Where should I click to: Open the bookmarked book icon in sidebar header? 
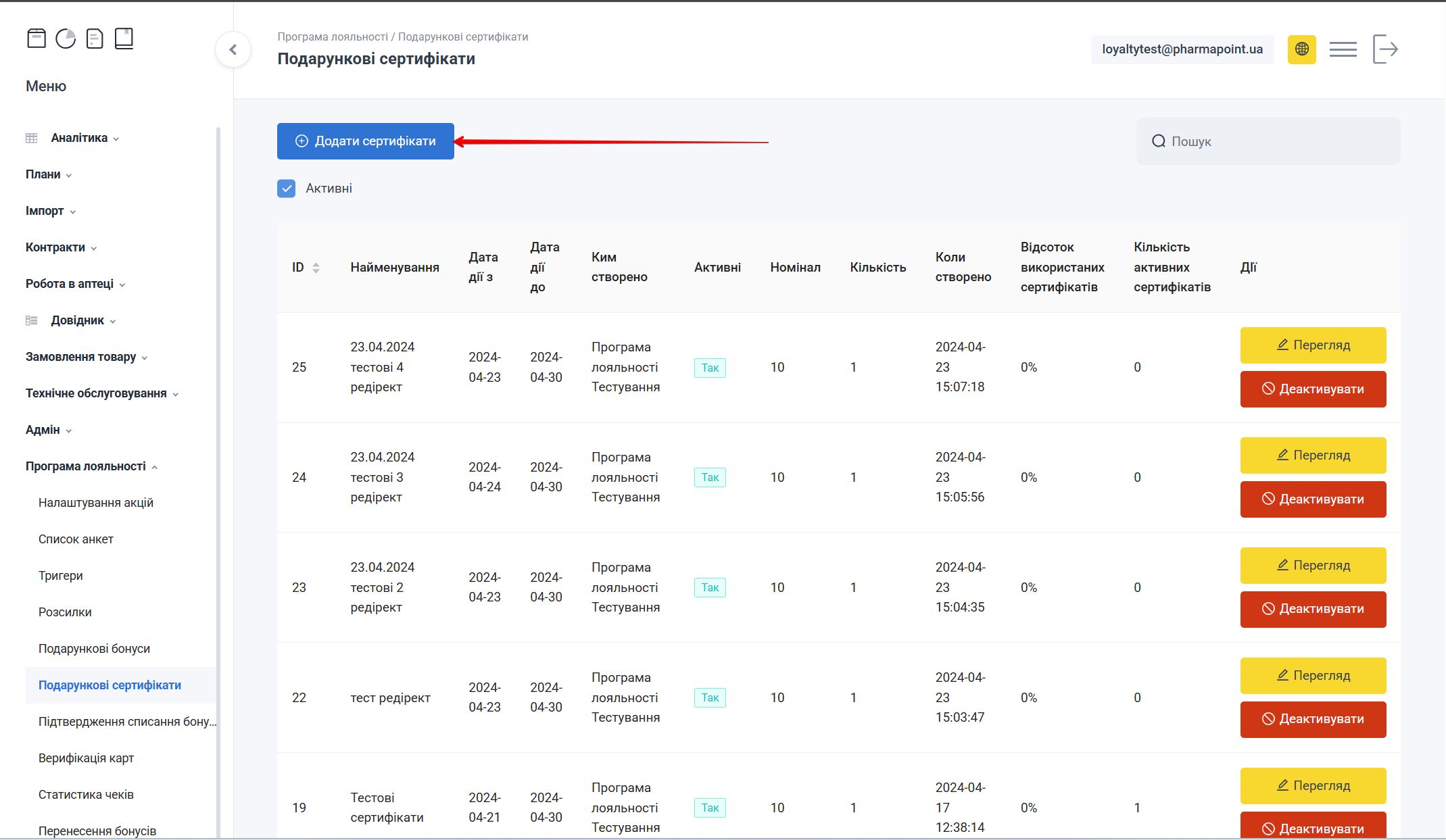click(x=124, y=39)
